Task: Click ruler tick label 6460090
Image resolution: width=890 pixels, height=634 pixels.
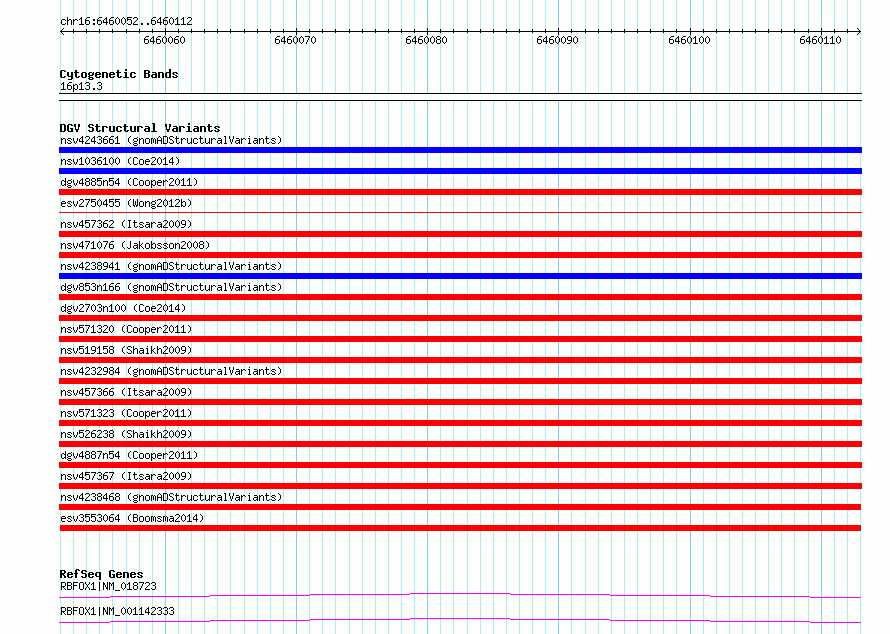Action: [x=557, y=40]
